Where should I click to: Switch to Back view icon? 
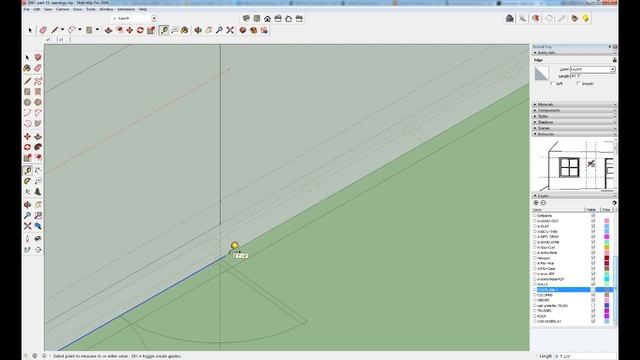[289, 18]
